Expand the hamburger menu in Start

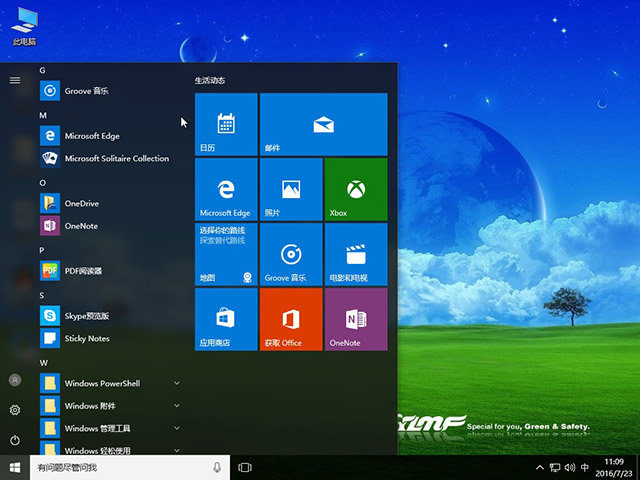click(15, 80)
